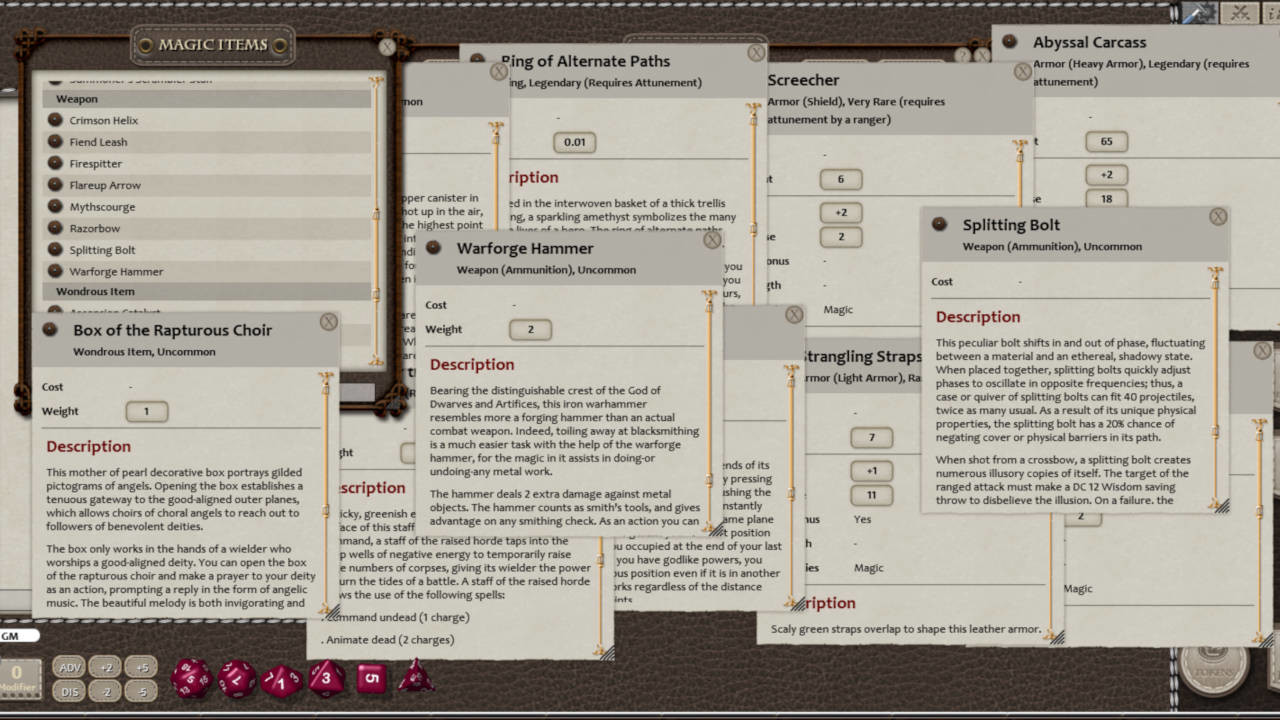Image resolution: width=1280 pixels, height=720 pixels.
Task: Toggle the +5 modifier button
Action: 142,668
